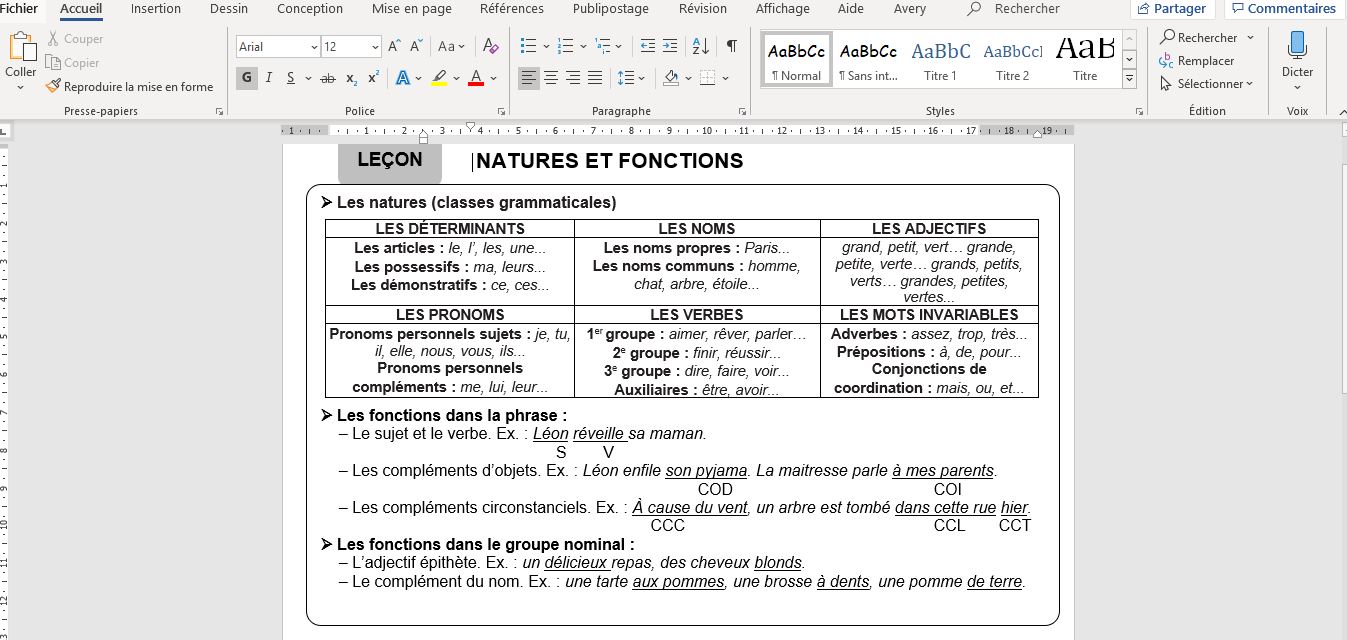Switch to the Insertion ribbon tab
Image resolution: width=1347 pixels, height=640 pixels.
155,8
